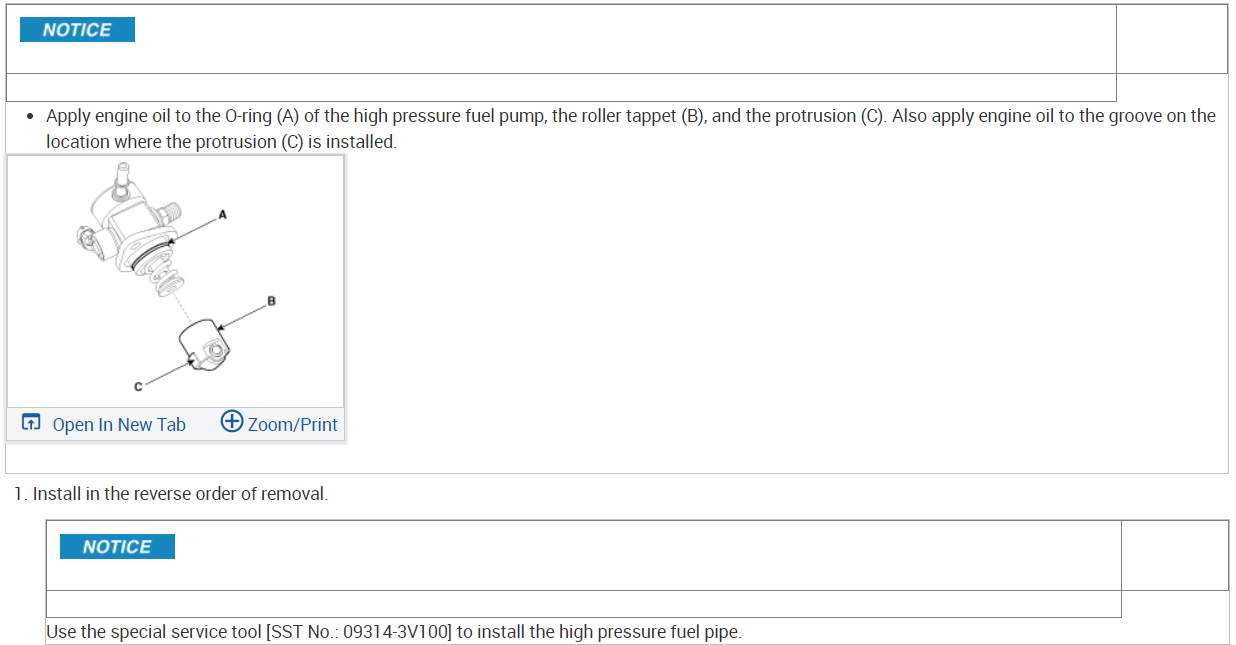Click the empty cell right of top NOTICE

[x=1171, y=38]
